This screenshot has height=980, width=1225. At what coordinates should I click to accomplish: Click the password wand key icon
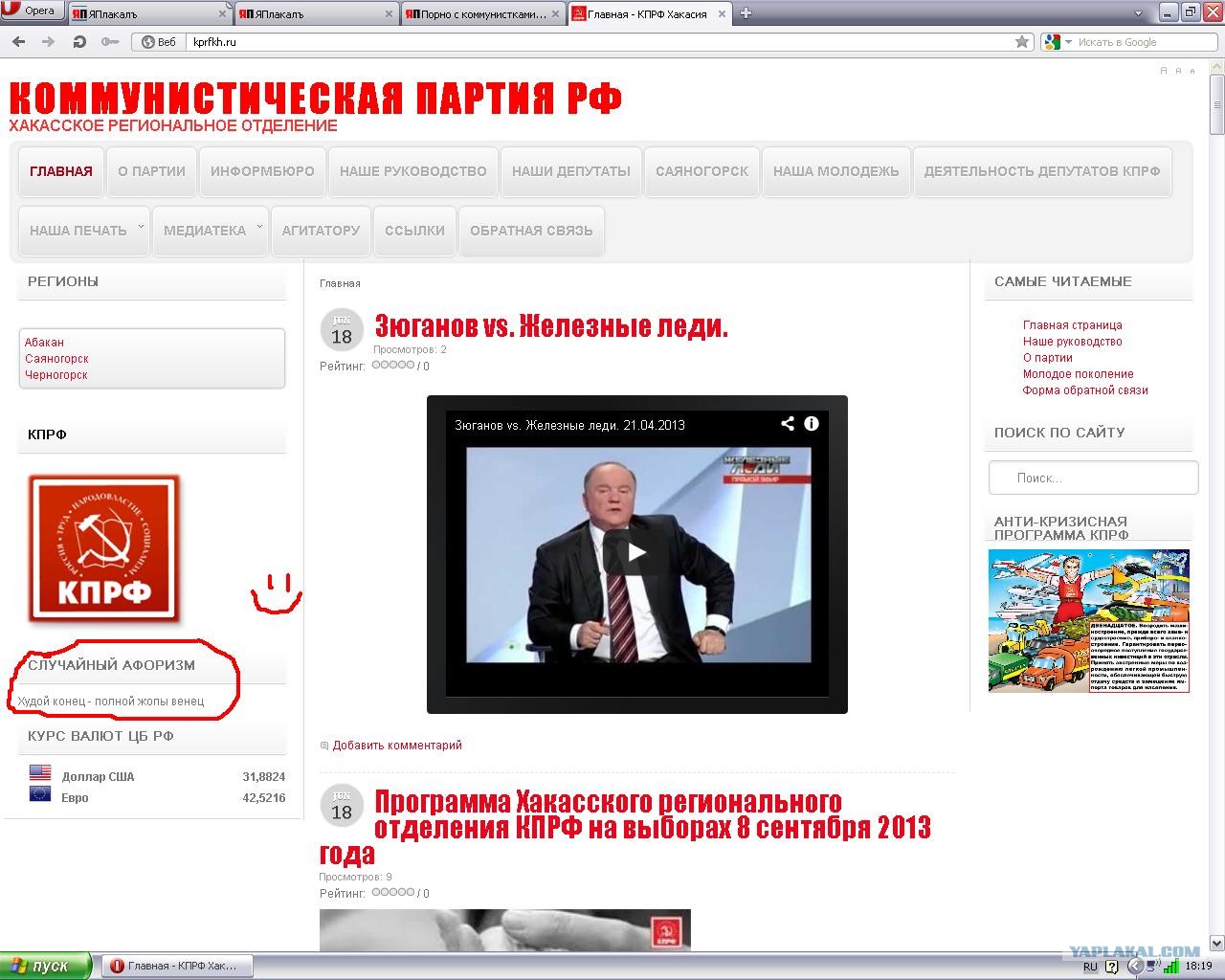(x=110, y=42)
